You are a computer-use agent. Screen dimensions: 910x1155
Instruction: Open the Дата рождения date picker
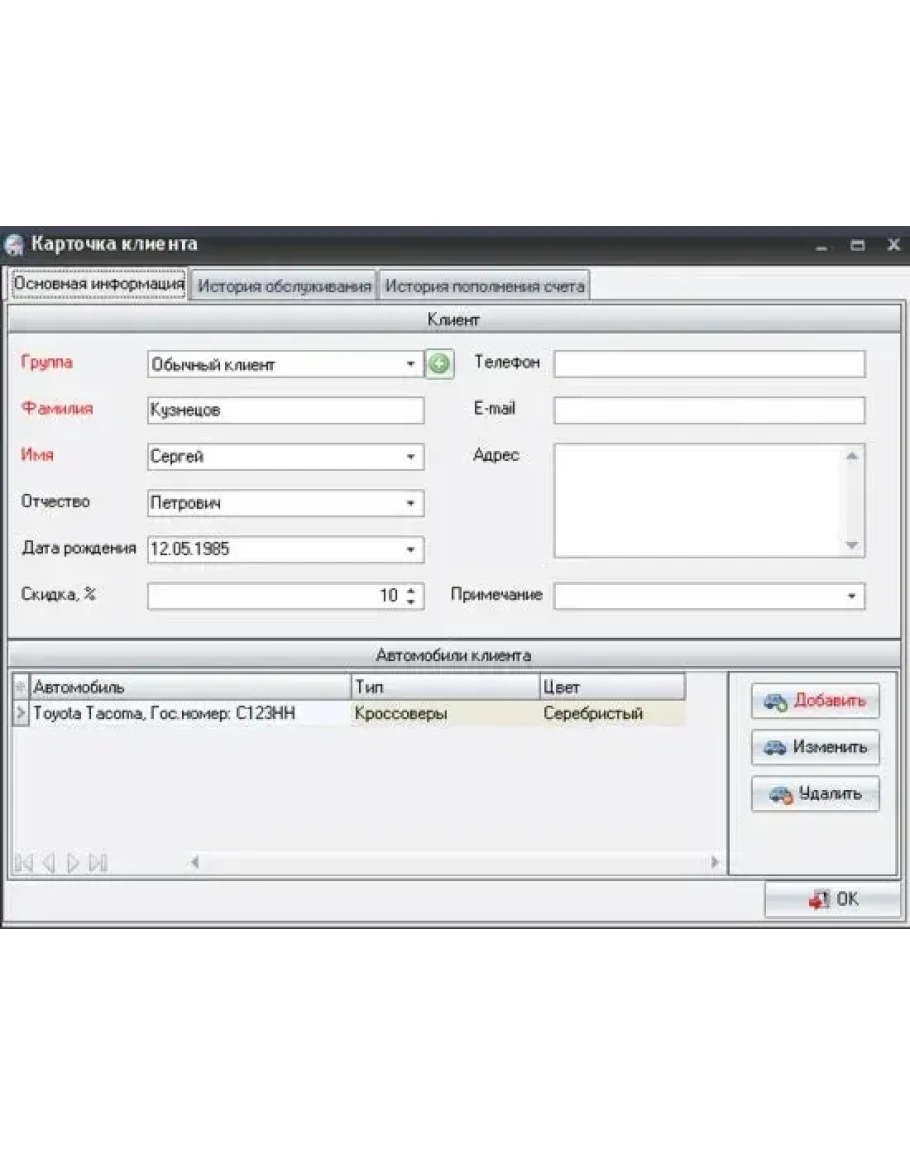[x=411, y=549]
